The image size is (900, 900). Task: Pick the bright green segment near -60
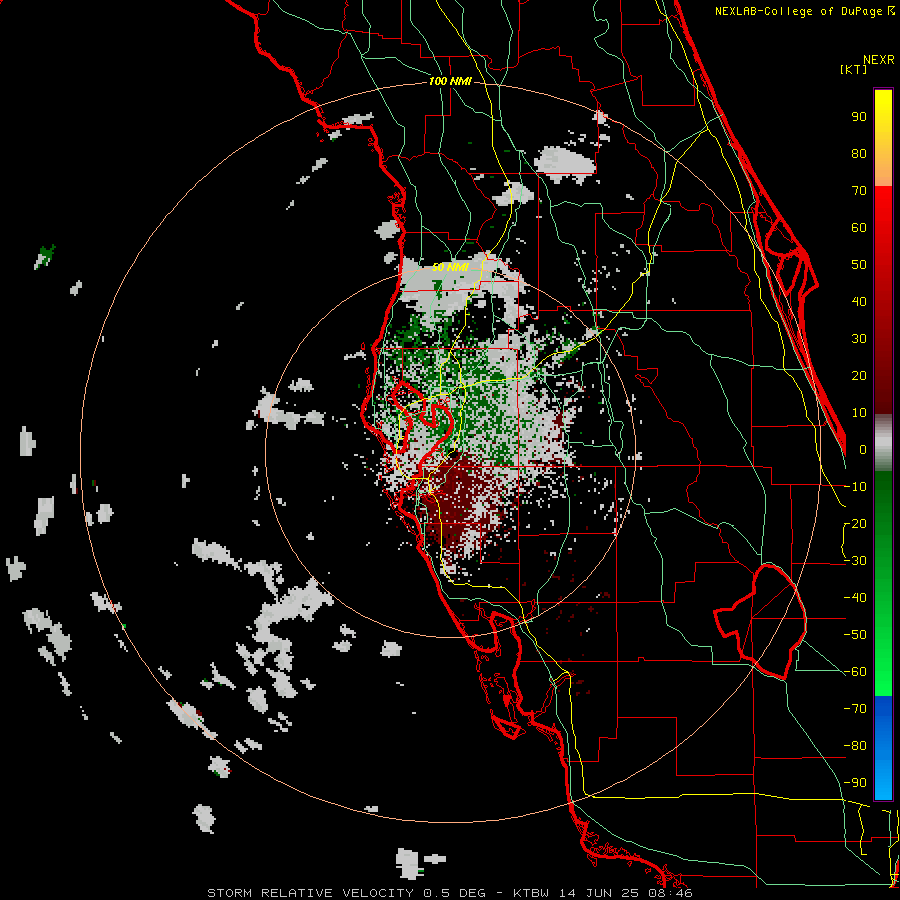(883, 672)
